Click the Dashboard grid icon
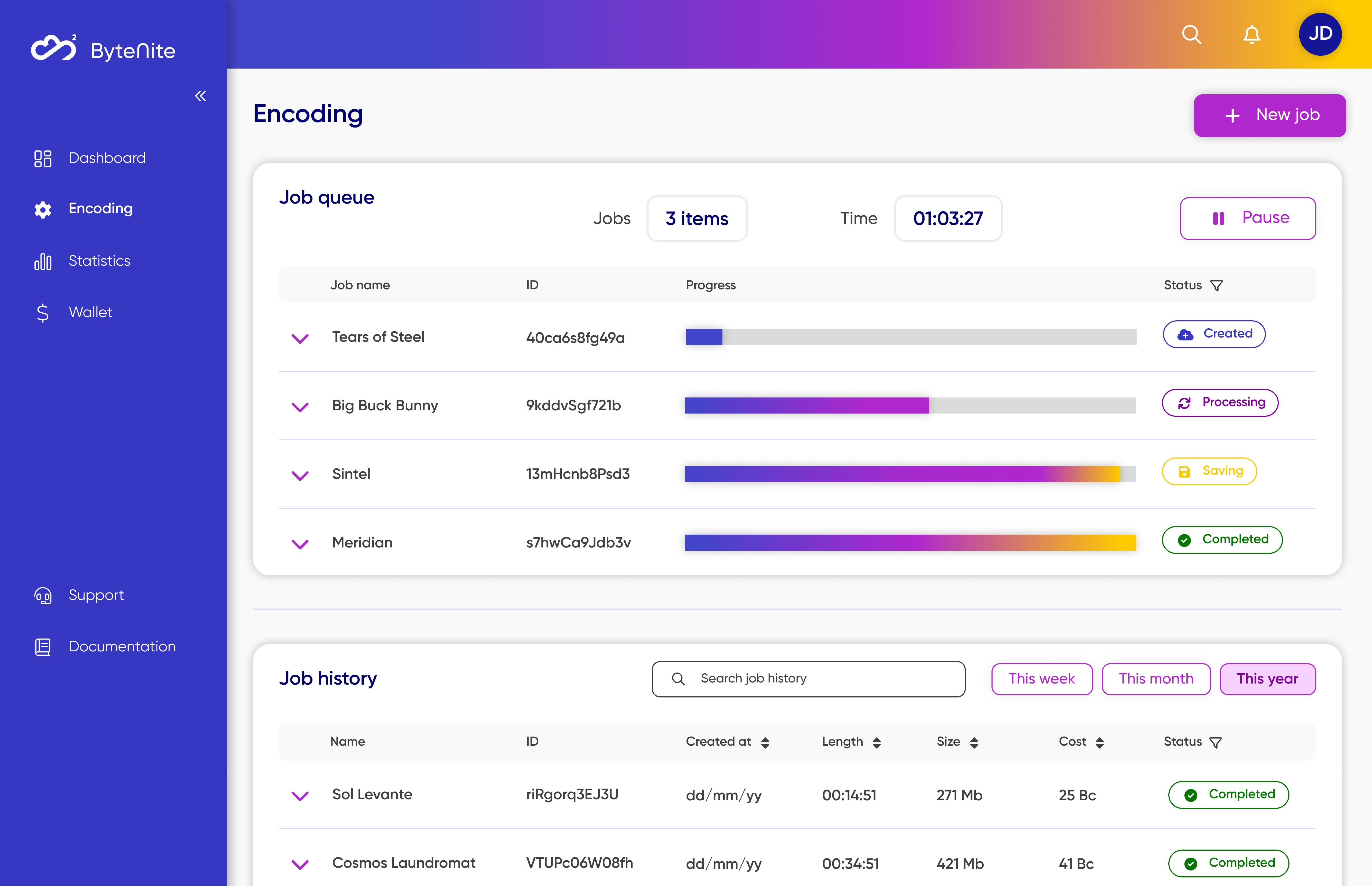This screenshot has width=1372, height=886. pyautogui.click(x=43, y=158)
